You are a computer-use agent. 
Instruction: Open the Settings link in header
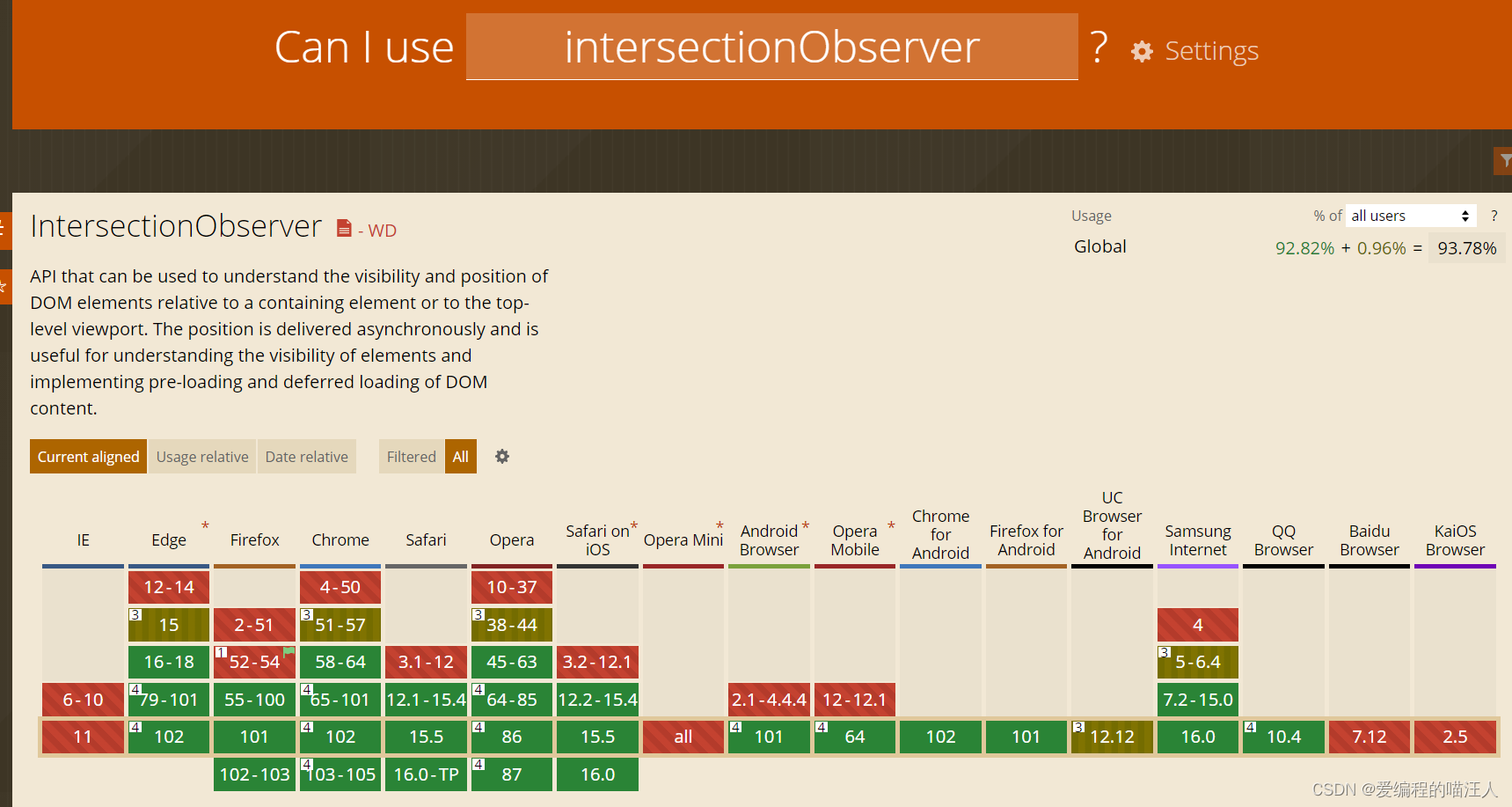(x=1211, y=51)
